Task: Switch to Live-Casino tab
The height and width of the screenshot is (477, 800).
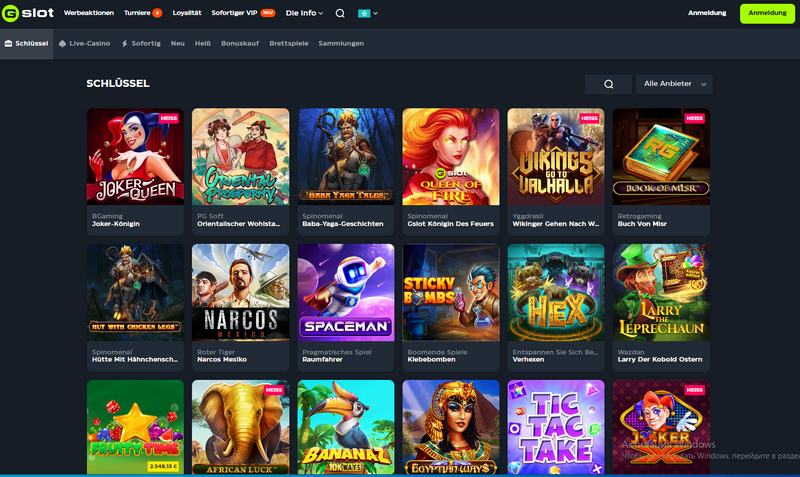Action: [85, 43]
